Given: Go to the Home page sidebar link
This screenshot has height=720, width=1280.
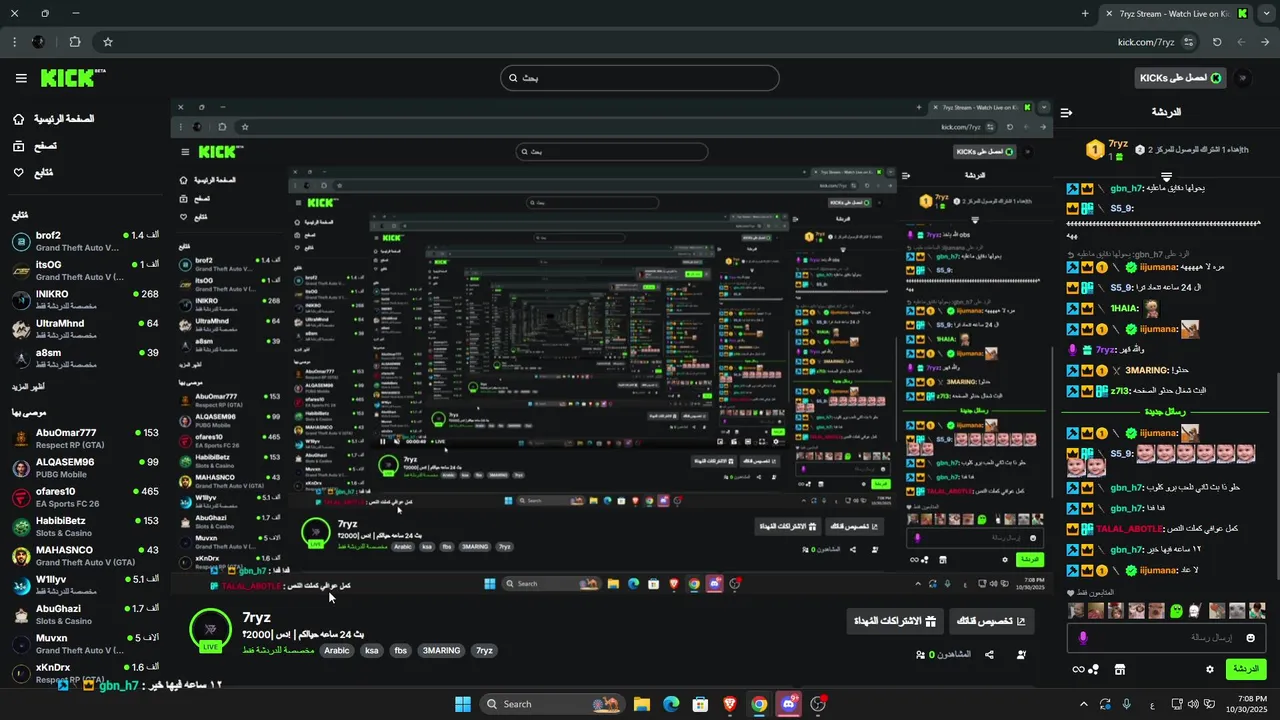Looking at the screenshot, I should tap(54, 119).
